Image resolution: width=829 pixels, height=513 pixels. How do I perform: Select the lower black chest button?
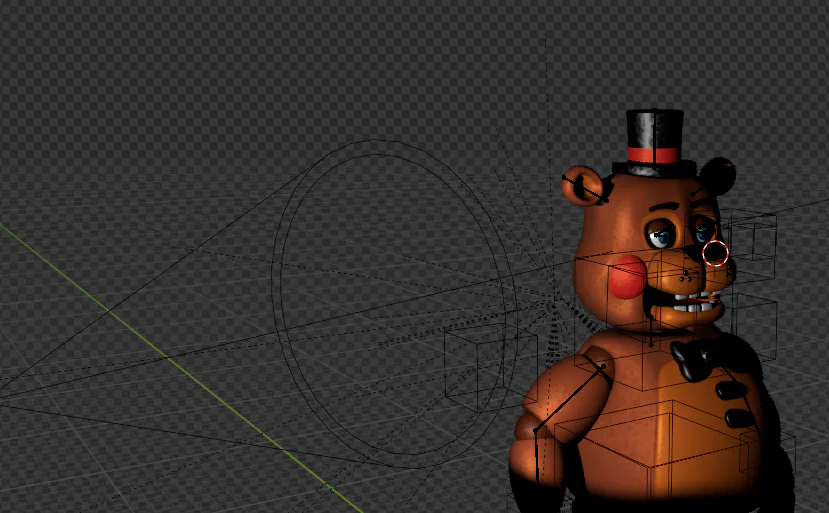tap(740, 418)
